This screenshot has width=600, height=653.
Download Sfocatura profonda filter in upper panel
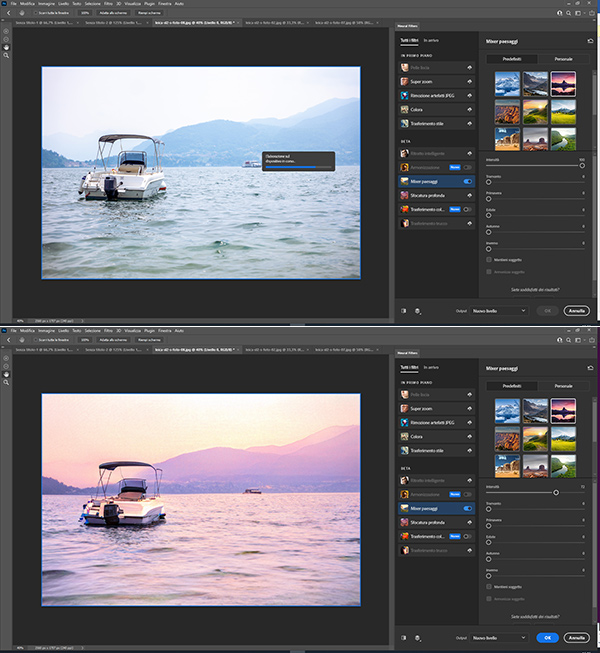(x=469, y=196)
